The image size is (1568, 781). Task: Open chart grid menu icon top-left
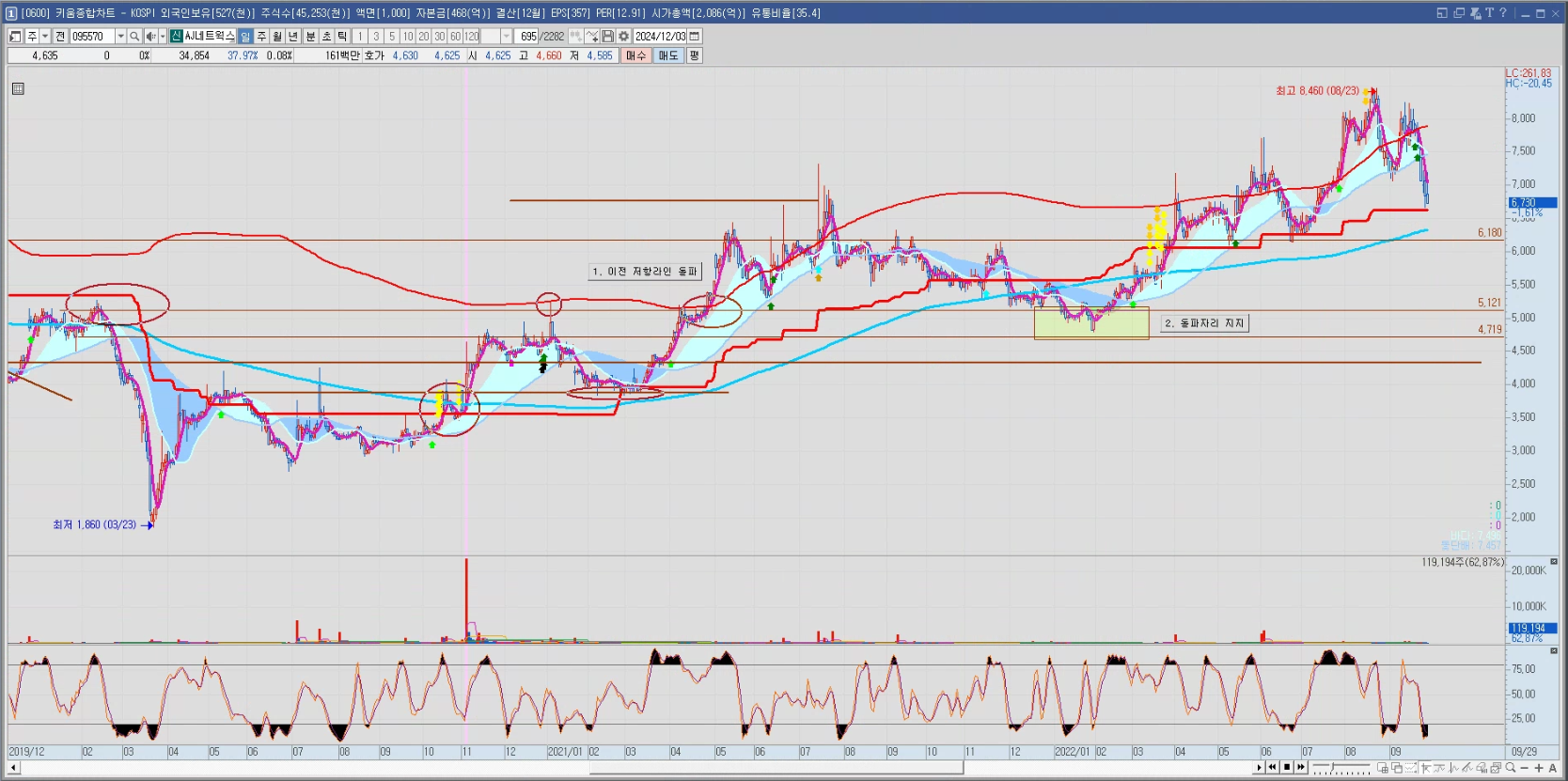point(18,88)
